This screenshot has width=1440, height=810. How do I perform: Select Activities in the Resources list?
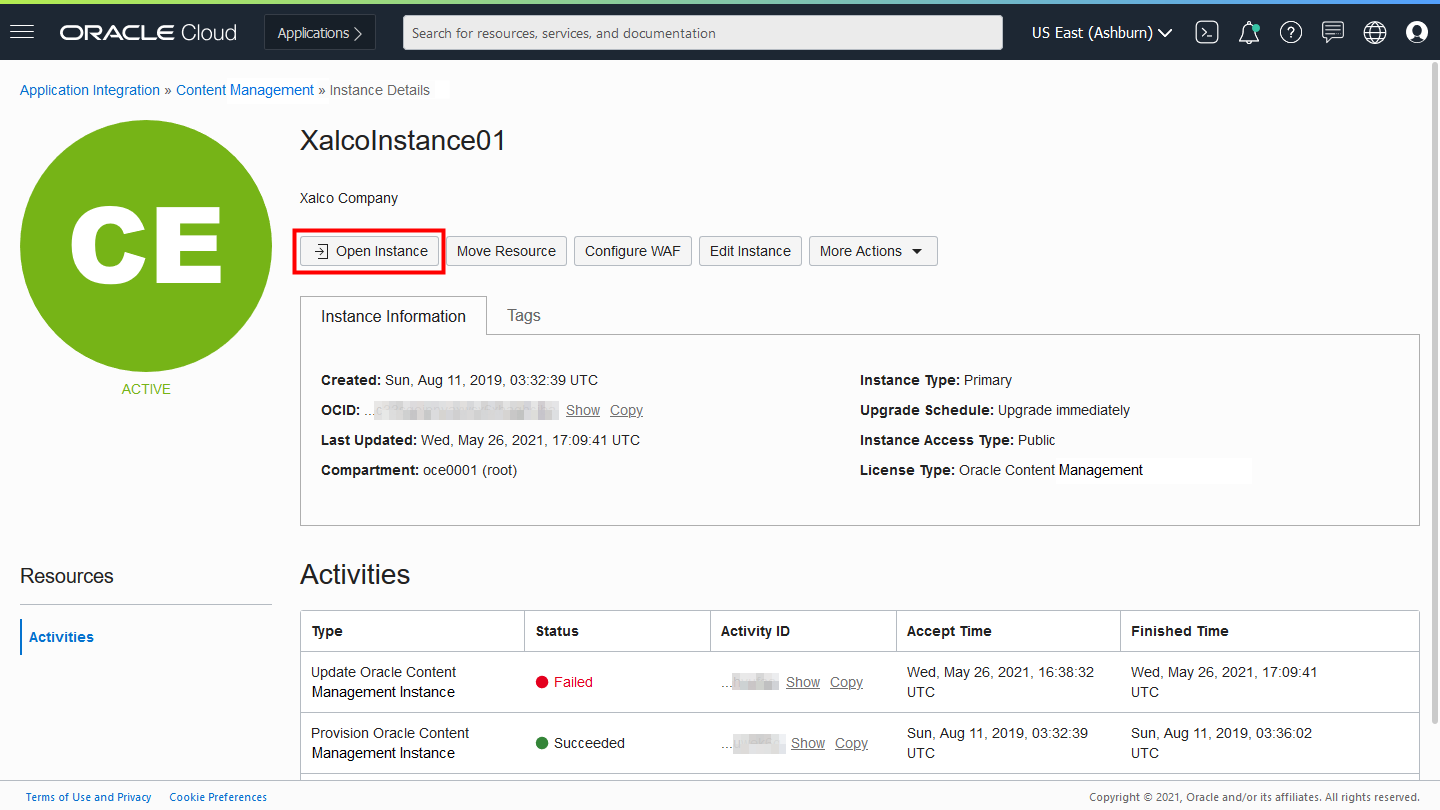pyautogui.click(x=61, y=637)
